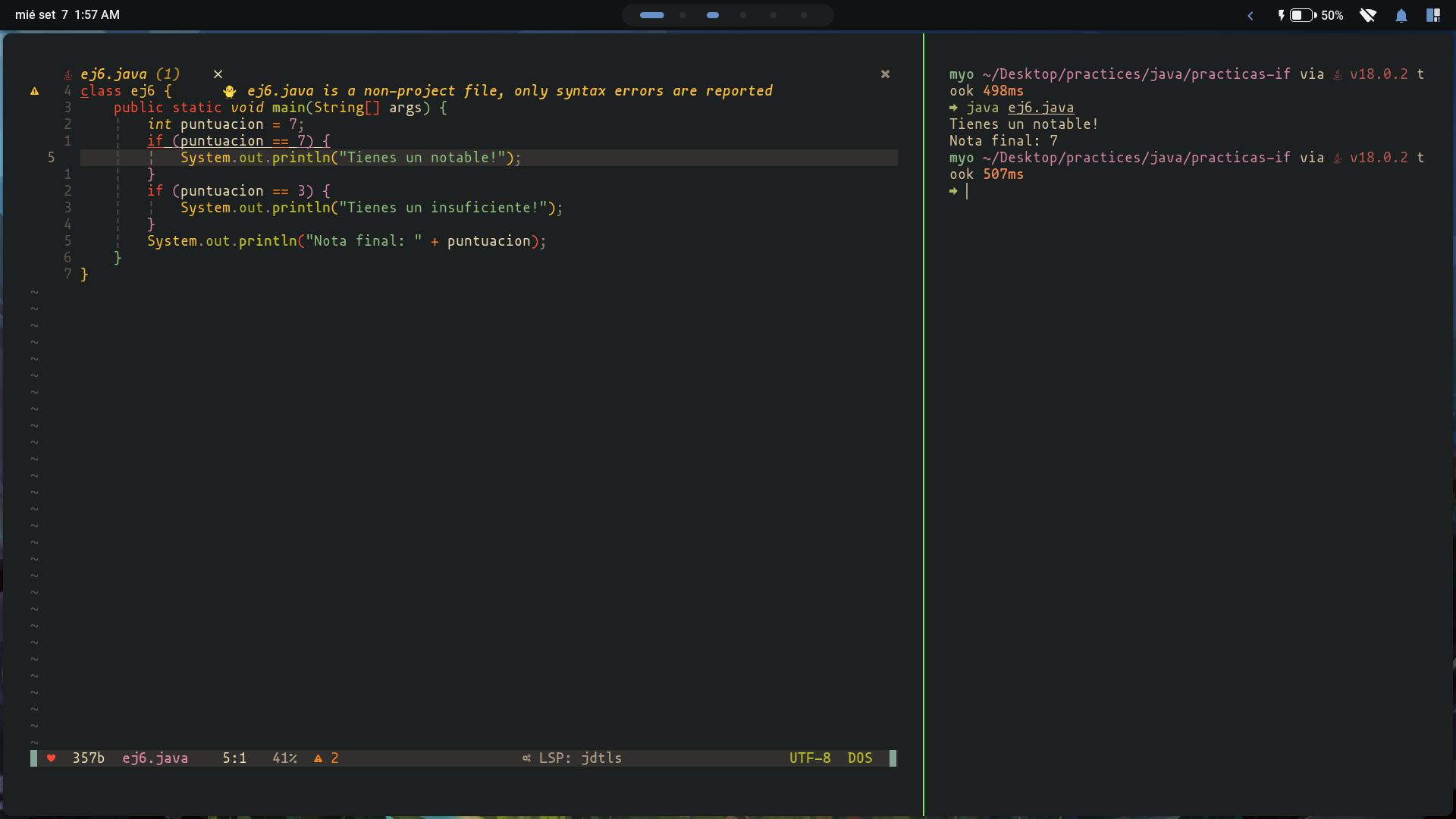The height and width of the screenshot is (819, 1456).
Task: Click the UTF-8 encoding label
Action: [809, 758]
